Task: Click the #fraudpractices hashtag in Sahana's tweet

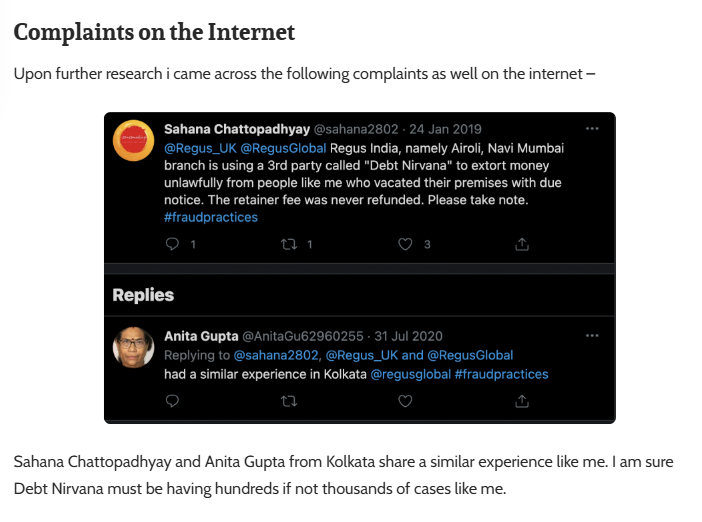Action: tap(210, 217)
